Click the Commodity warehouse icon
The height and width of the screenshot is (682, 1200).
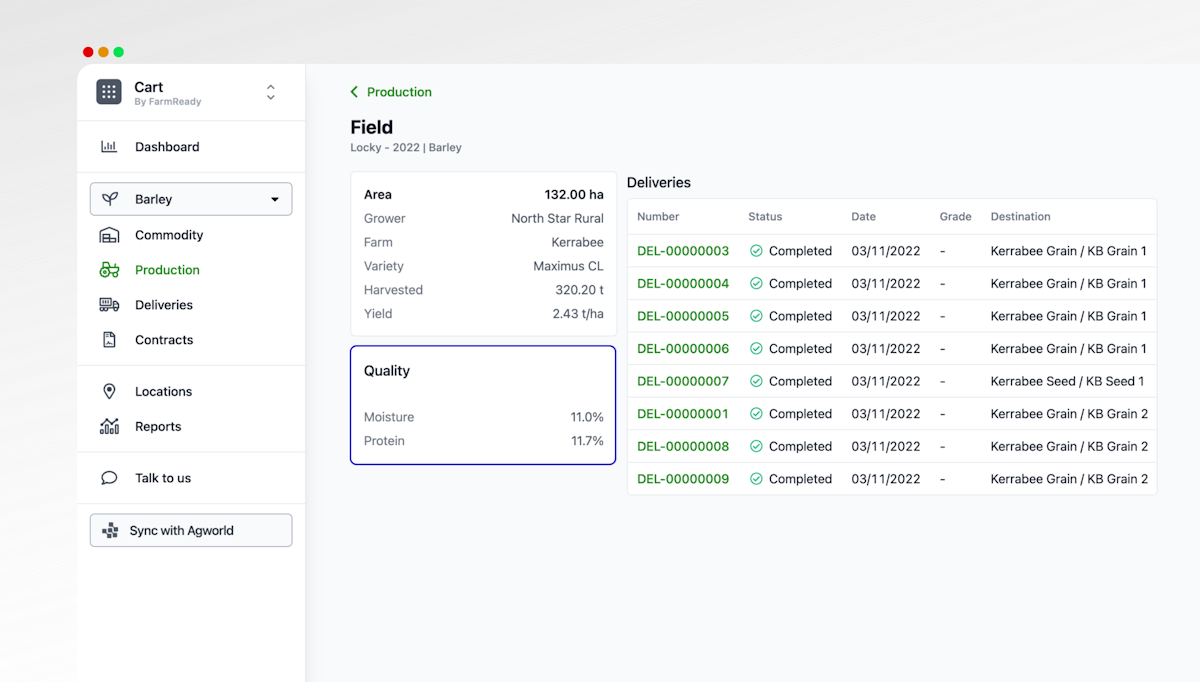(x=109, y=235)
